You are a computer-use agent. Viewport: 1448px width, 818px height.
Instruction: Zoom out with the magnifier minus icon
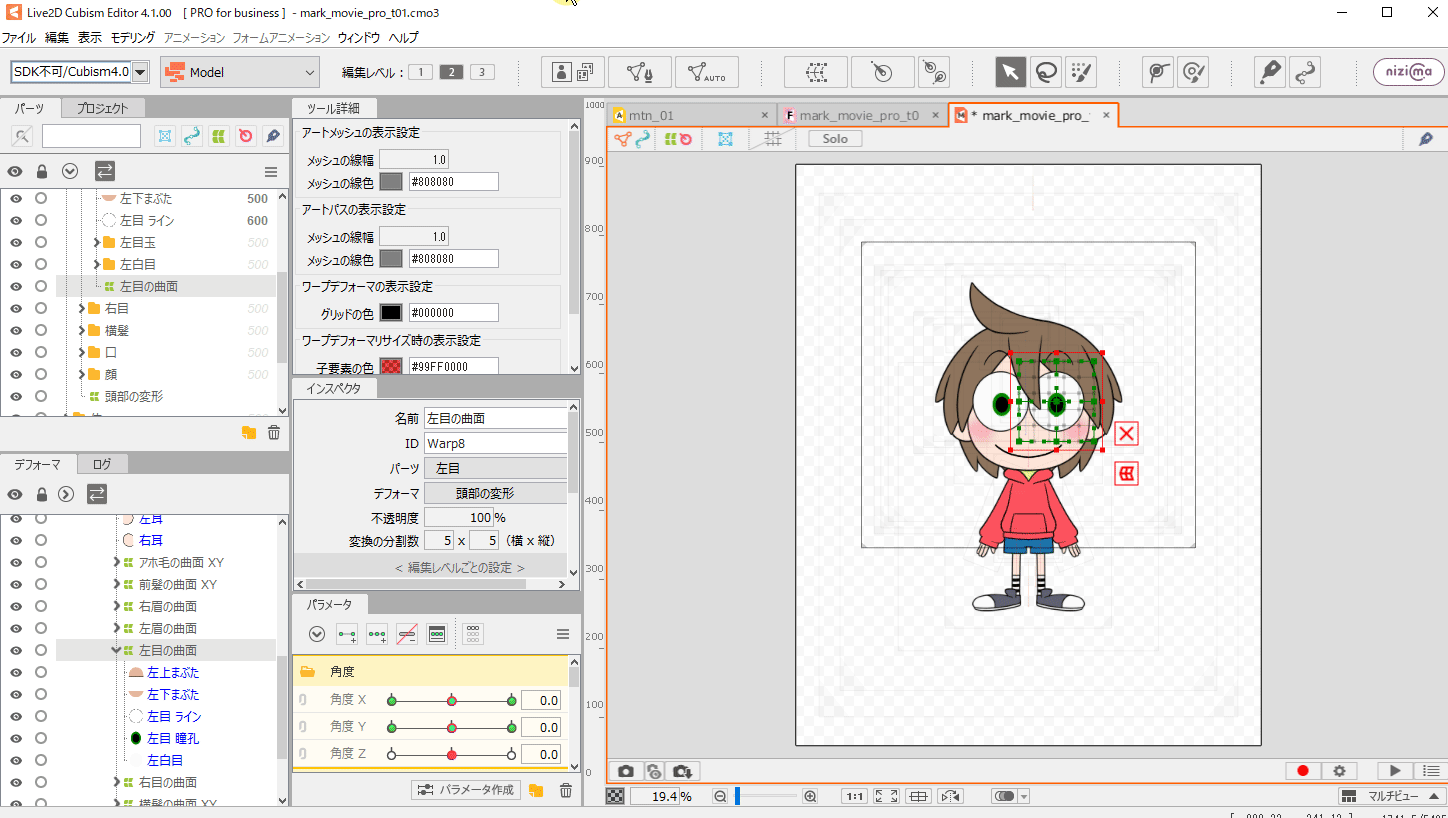tap(720, 796)
